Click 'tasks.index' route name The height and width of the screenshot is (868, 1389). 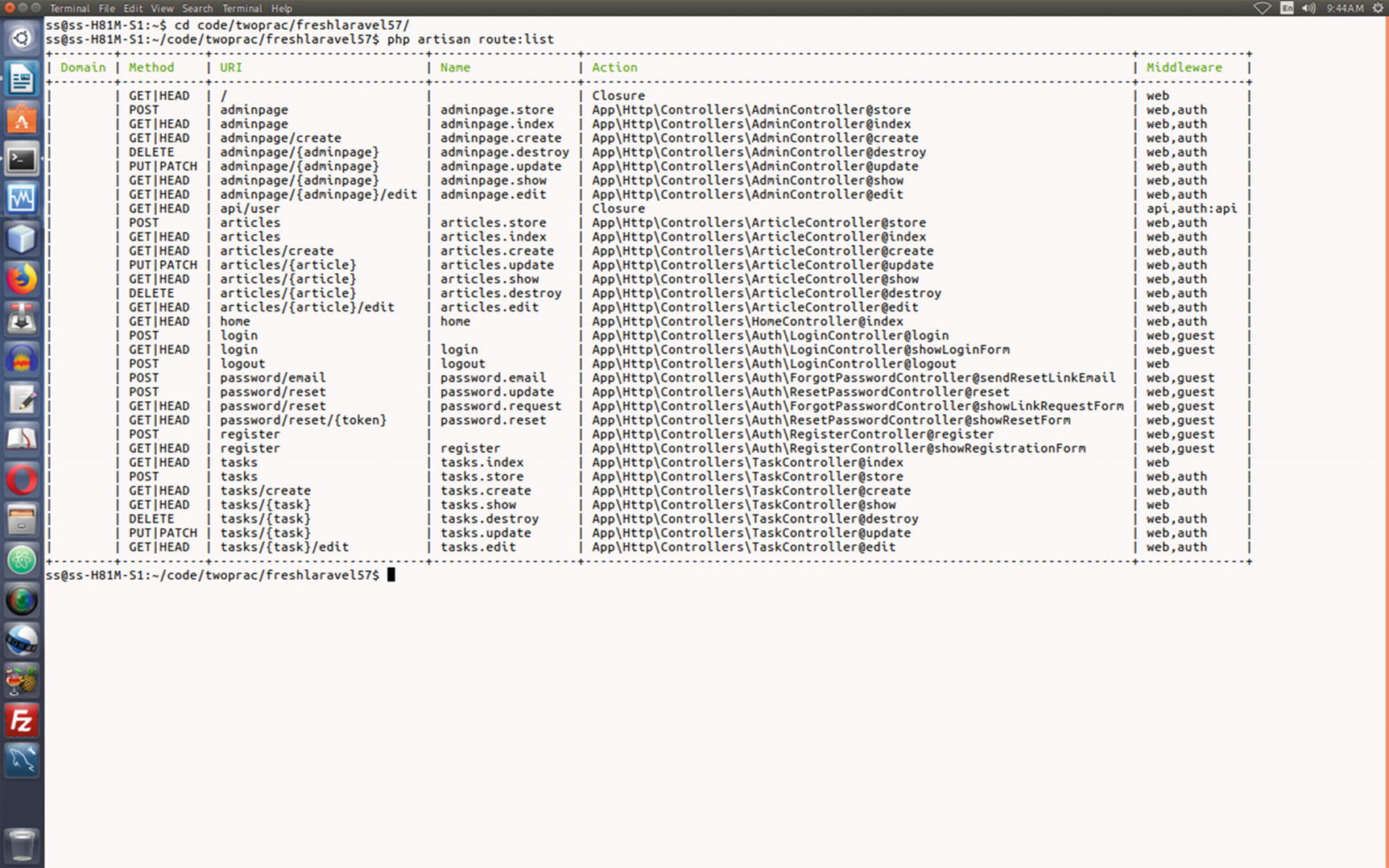click(482, 462)
